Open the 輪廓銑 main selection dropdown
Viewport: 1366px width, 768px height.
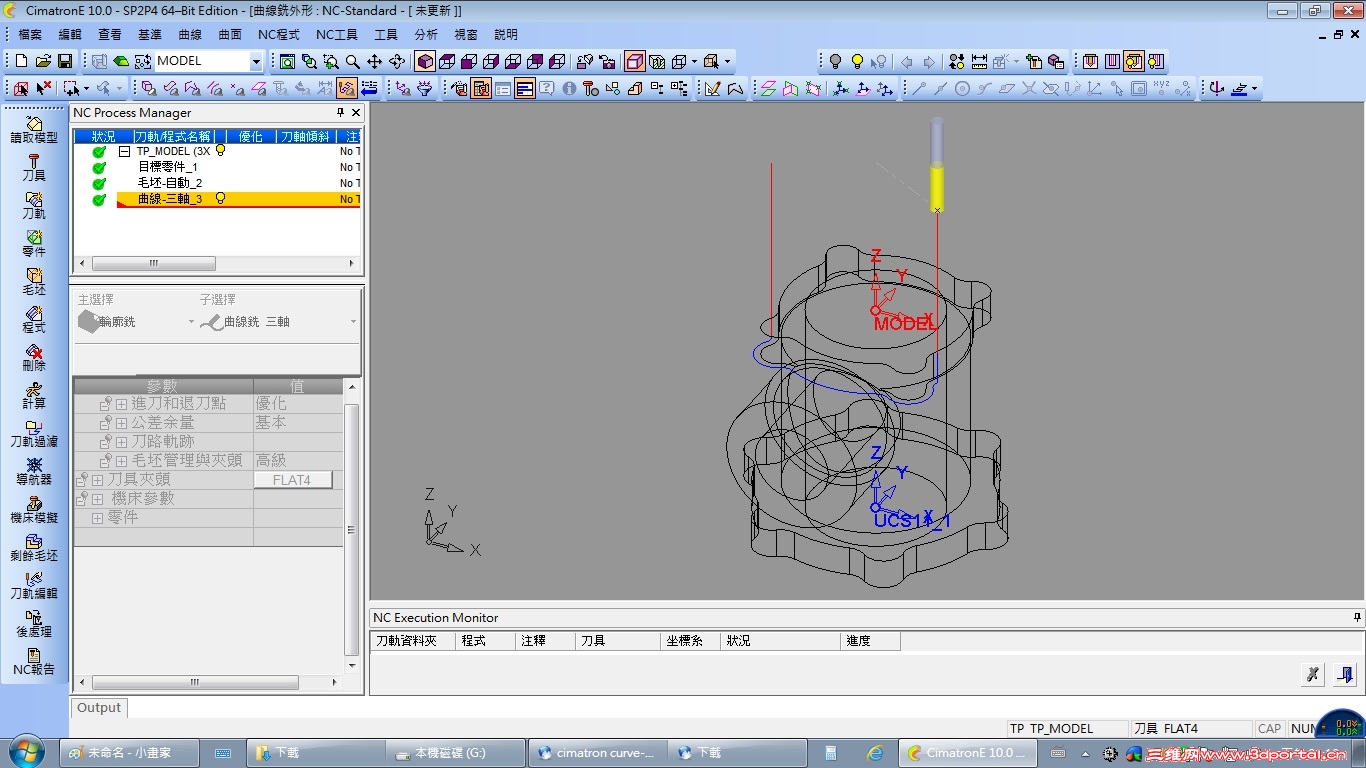191,322
